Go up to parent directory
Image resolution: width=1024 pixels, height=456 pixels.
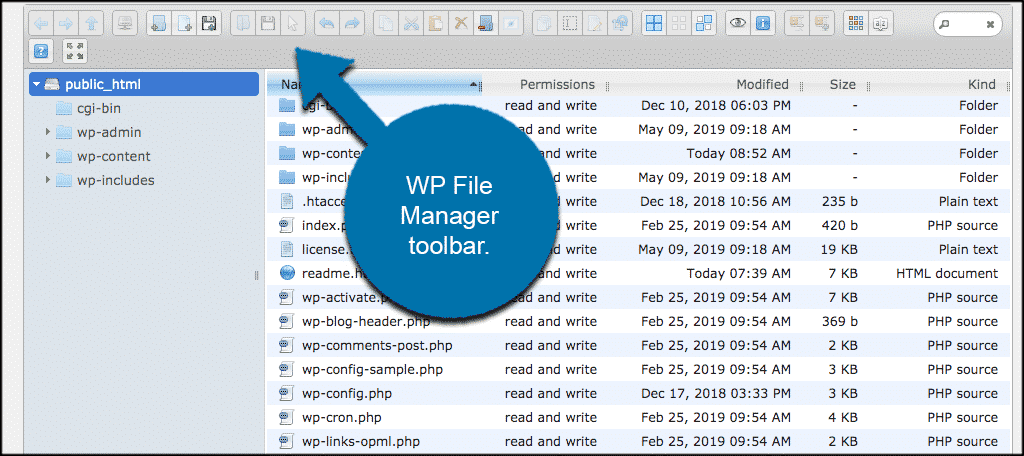point(91,24)
